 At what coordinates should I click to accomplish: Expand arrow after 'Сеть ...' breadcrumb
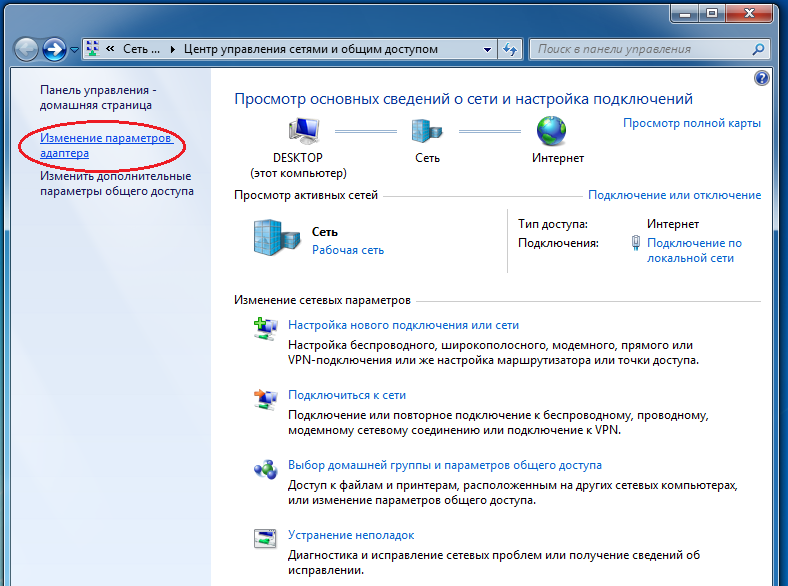172,49
